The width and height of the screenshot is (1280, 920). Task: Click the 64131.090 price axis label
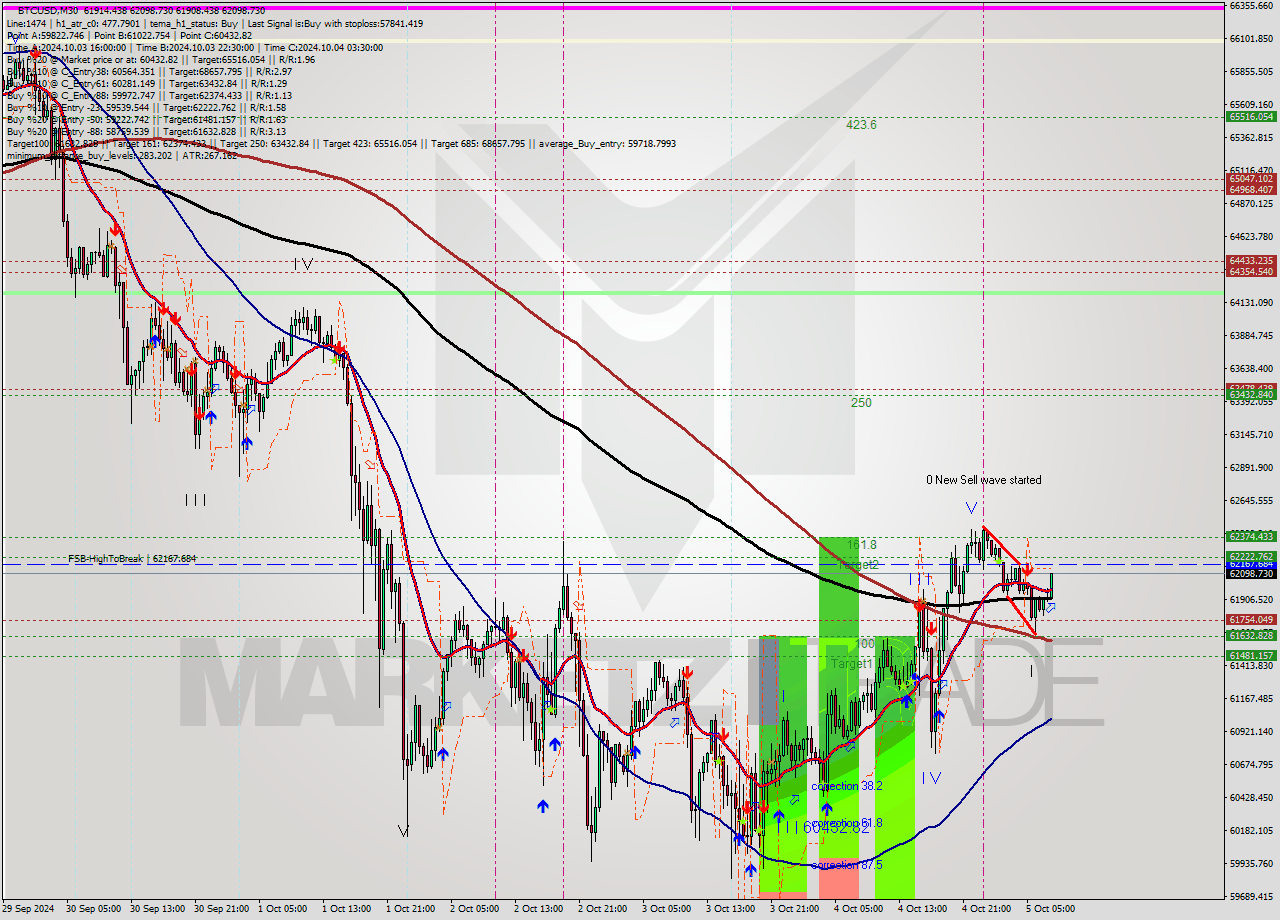point(1251,302)
